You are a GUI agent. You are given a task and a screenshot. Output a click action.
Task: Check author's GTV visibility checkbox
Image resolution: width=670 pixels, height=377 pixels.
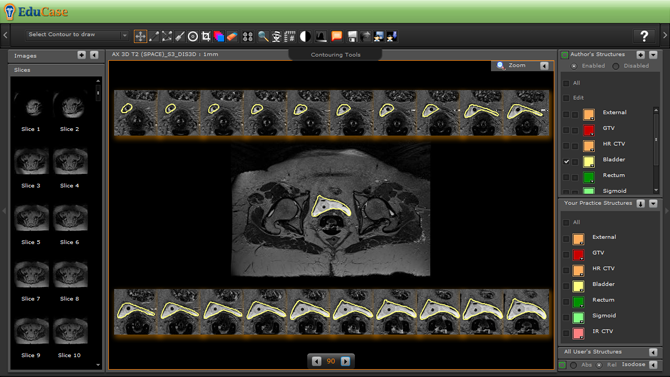pos(566,130)
